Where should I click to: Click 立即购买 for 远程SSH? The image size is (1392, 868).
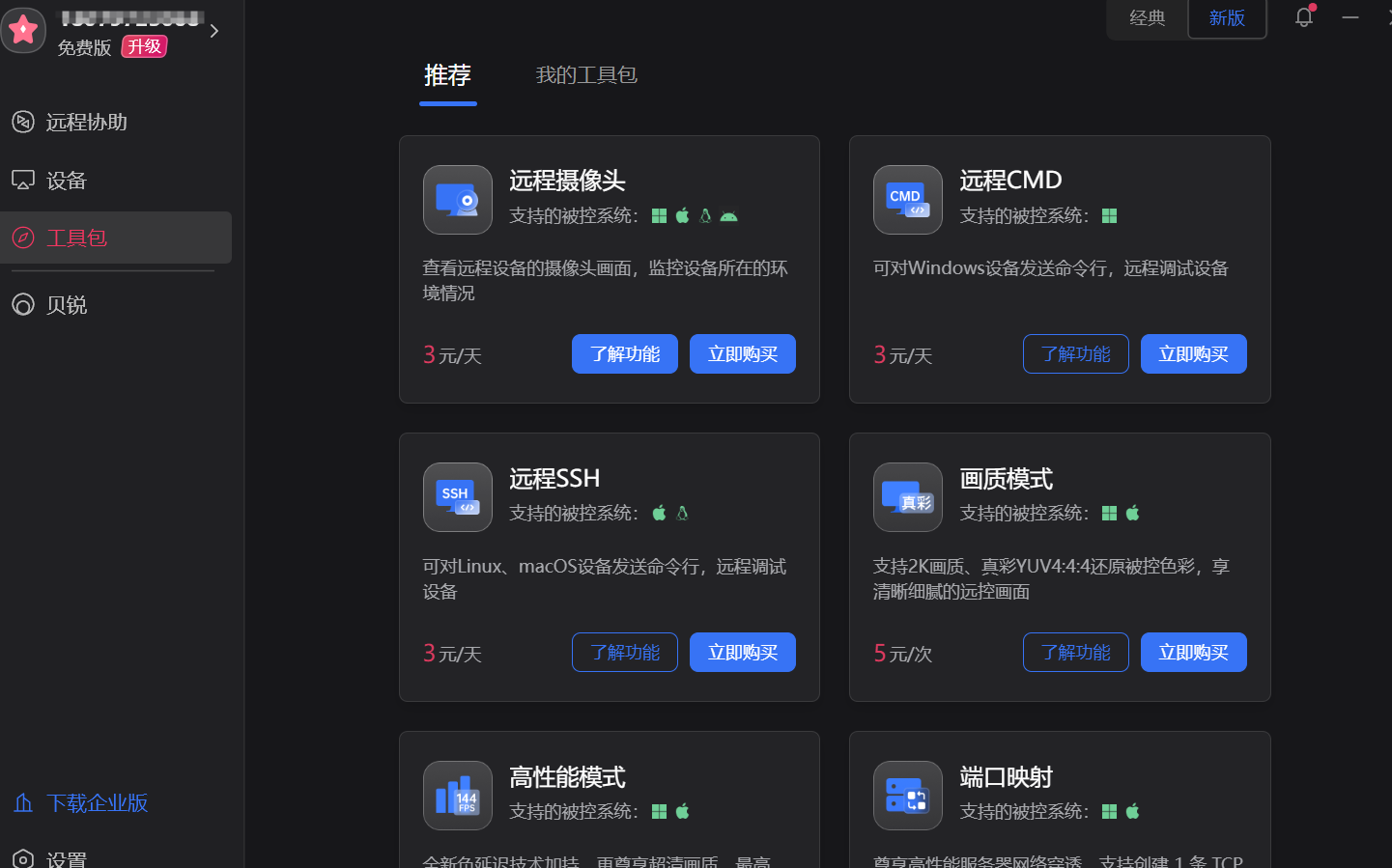pyautogui.click(x=743, y=653)
